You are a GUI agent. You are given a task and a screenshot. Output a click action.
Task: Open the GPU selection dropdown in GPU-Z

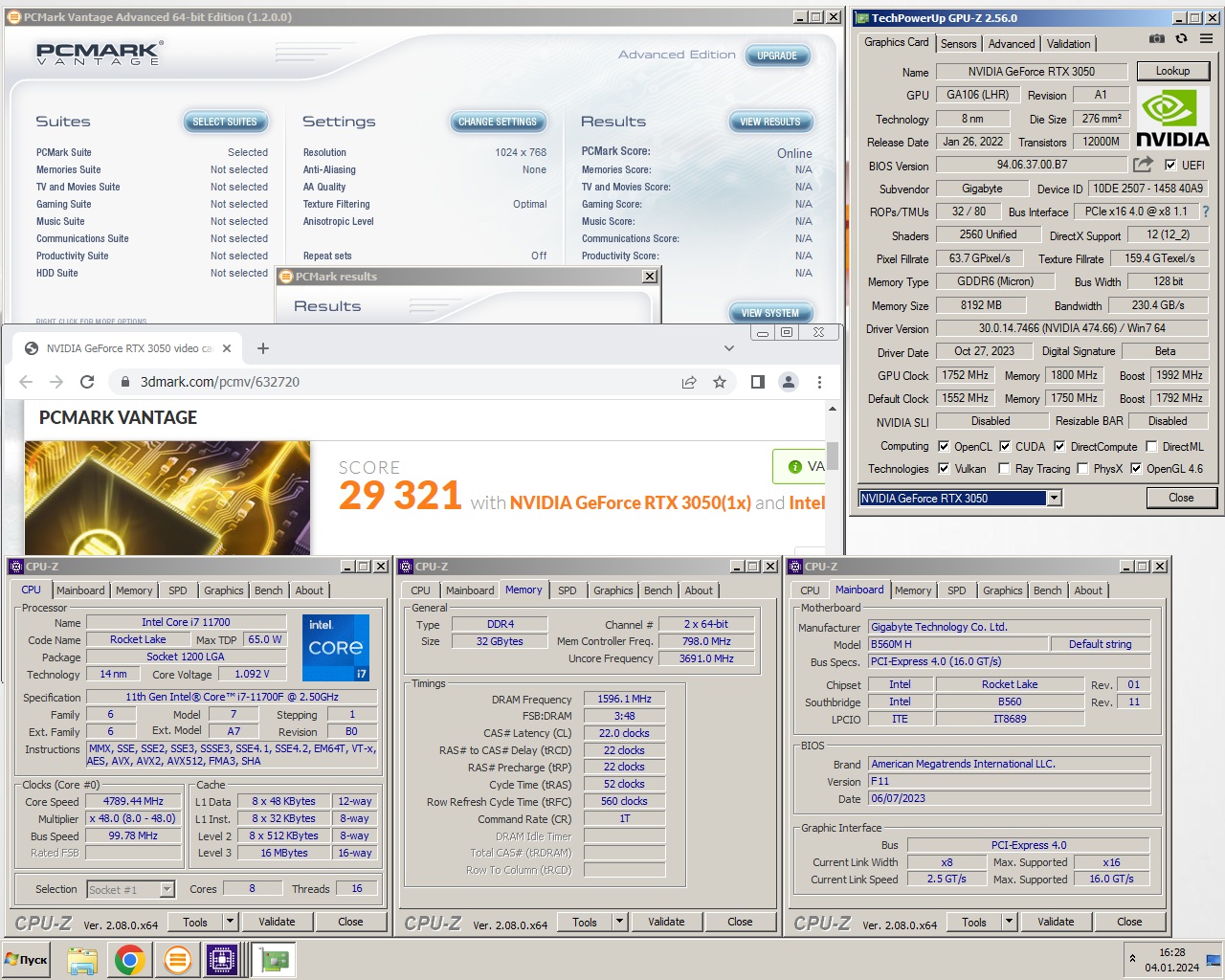(x=1054, y=498)
